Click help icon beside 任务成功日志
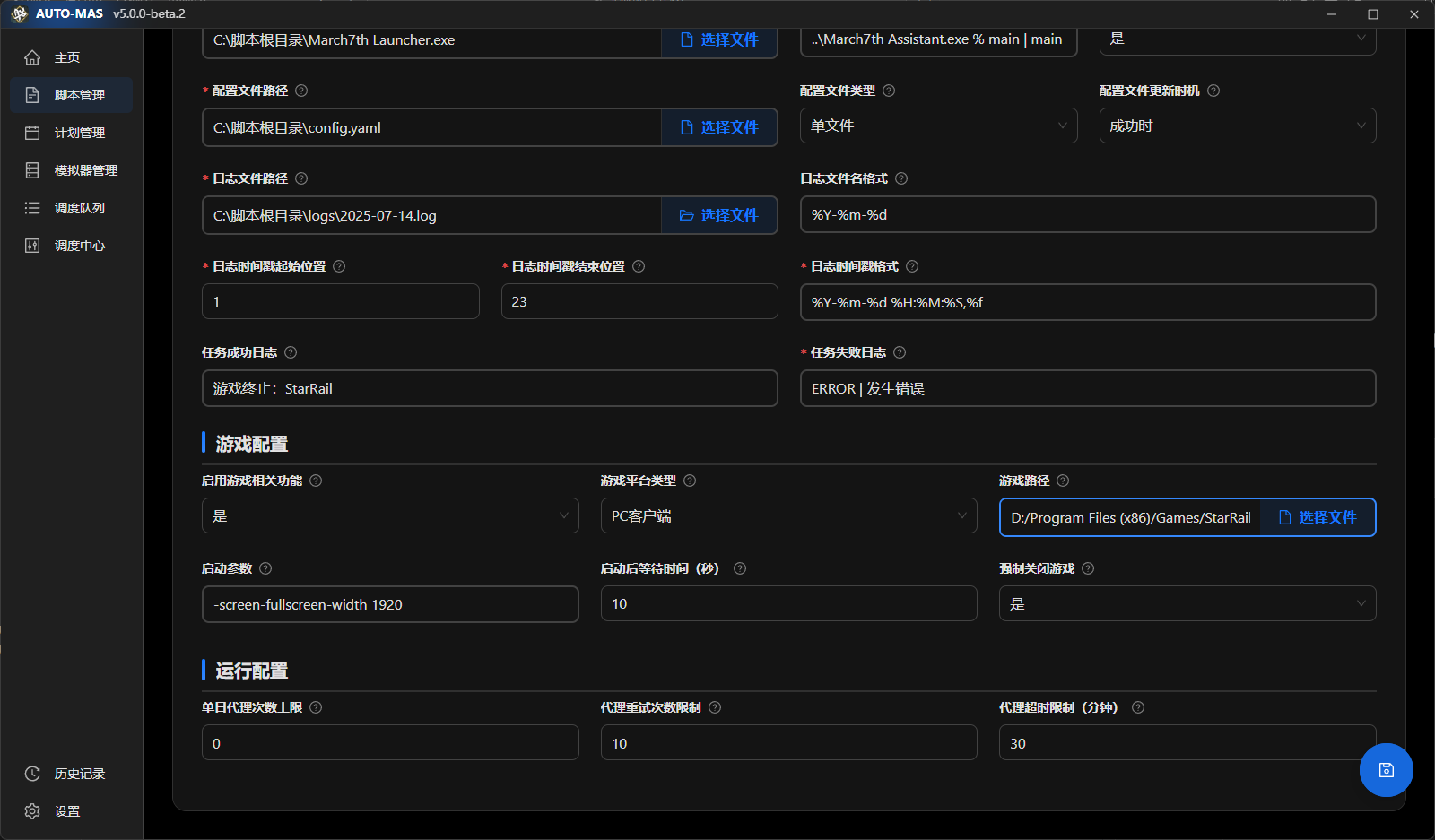This screenshot has height=840, width=1435. tap(291, 352)
